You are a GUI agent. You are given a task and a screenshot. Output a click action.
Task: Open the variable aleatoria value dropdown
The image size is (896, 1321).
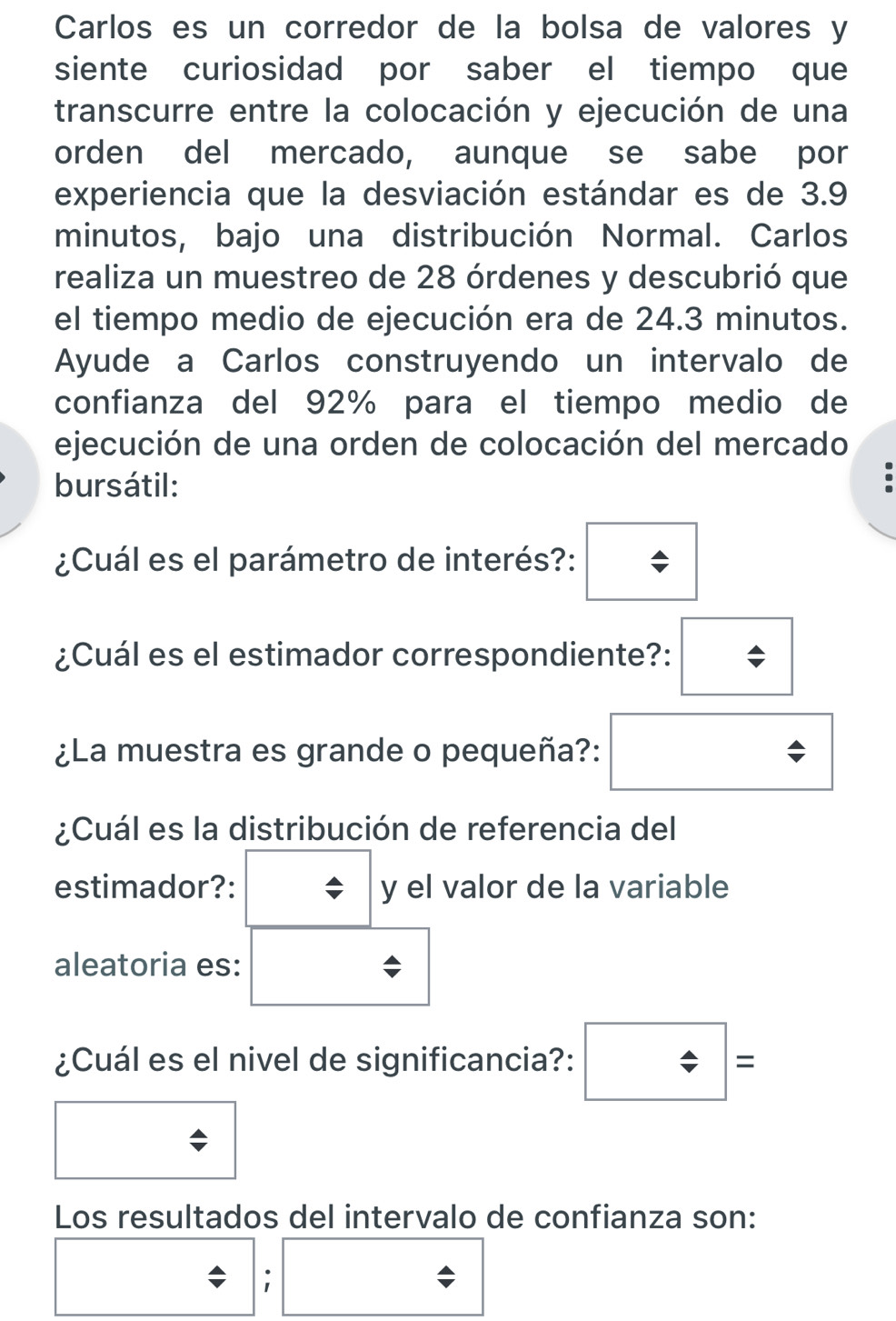pyautogui.click(x=340, y=966)
